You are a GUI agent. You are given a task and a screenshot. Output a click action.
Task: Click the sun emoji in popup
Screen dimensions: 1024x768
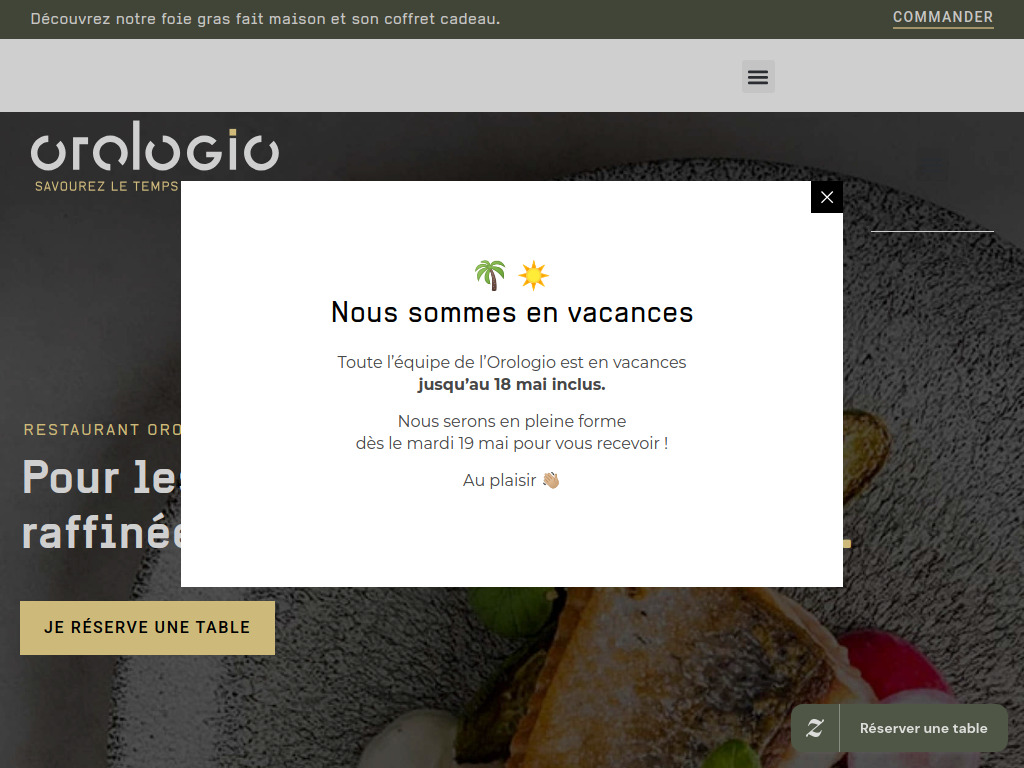[534, 275]
